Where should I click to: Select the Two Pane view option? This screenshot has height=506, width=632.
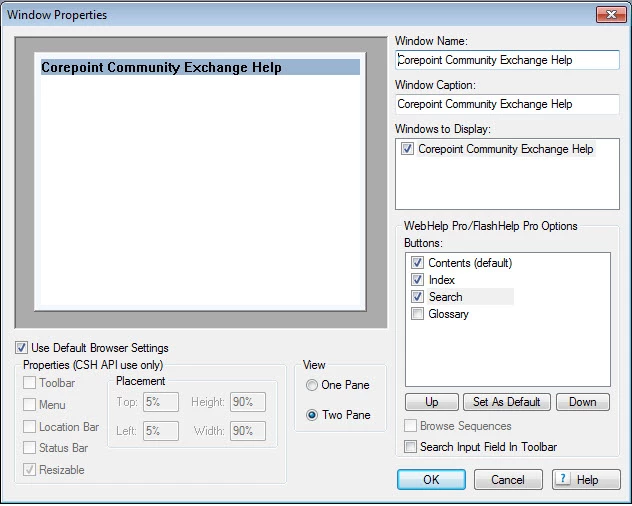pyautogui.click(x=312, y=415)
